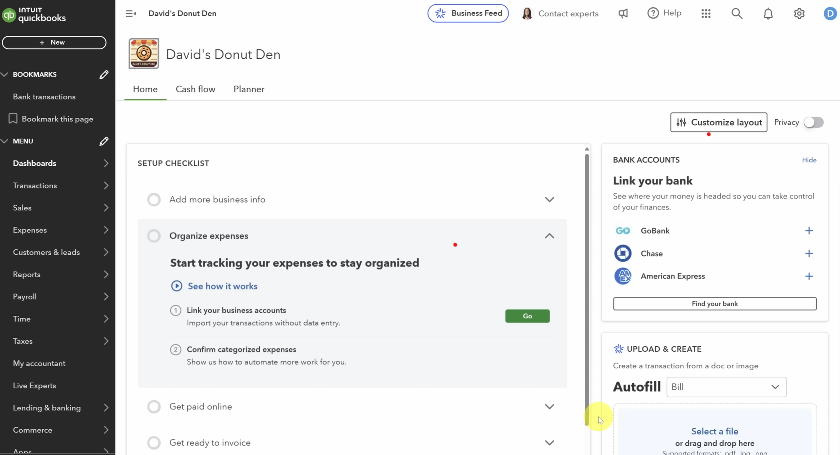Switch to the Cash flow tab
The height and width of the screenshot is (455, 840).
click(x=196, y=89)
